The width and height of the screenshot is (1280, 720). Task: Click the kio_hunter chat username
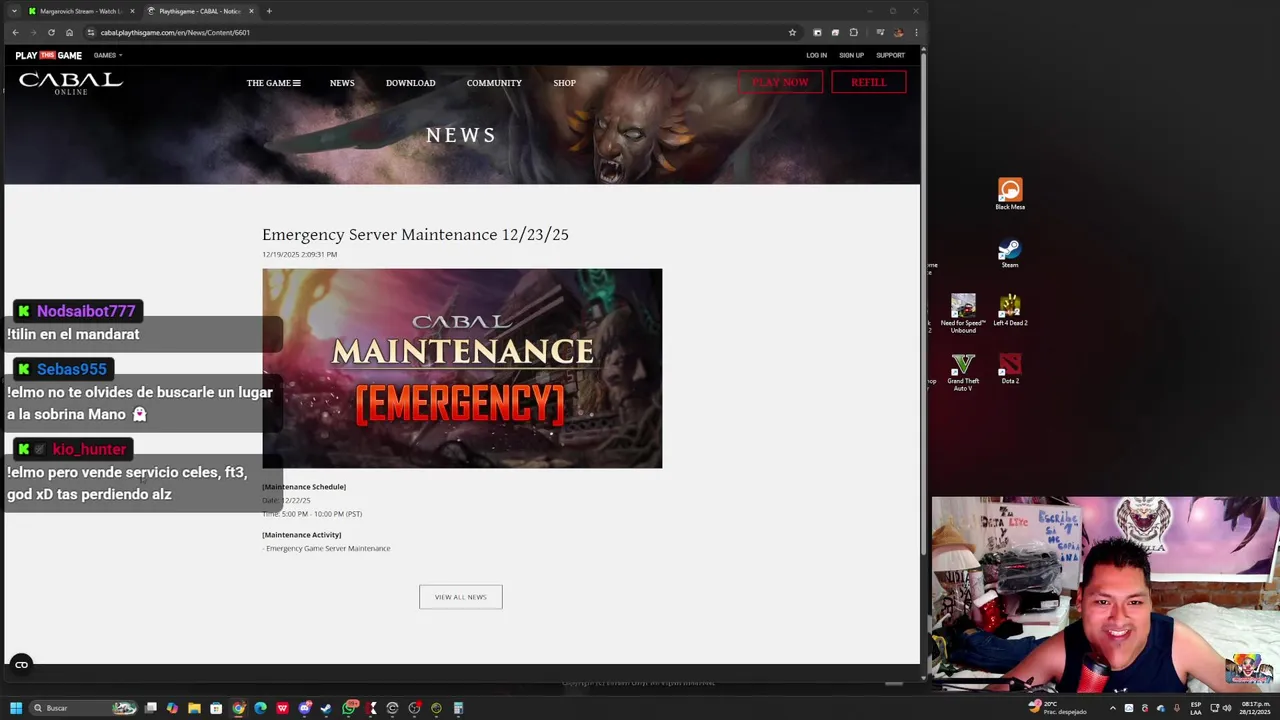click(89, 449)
